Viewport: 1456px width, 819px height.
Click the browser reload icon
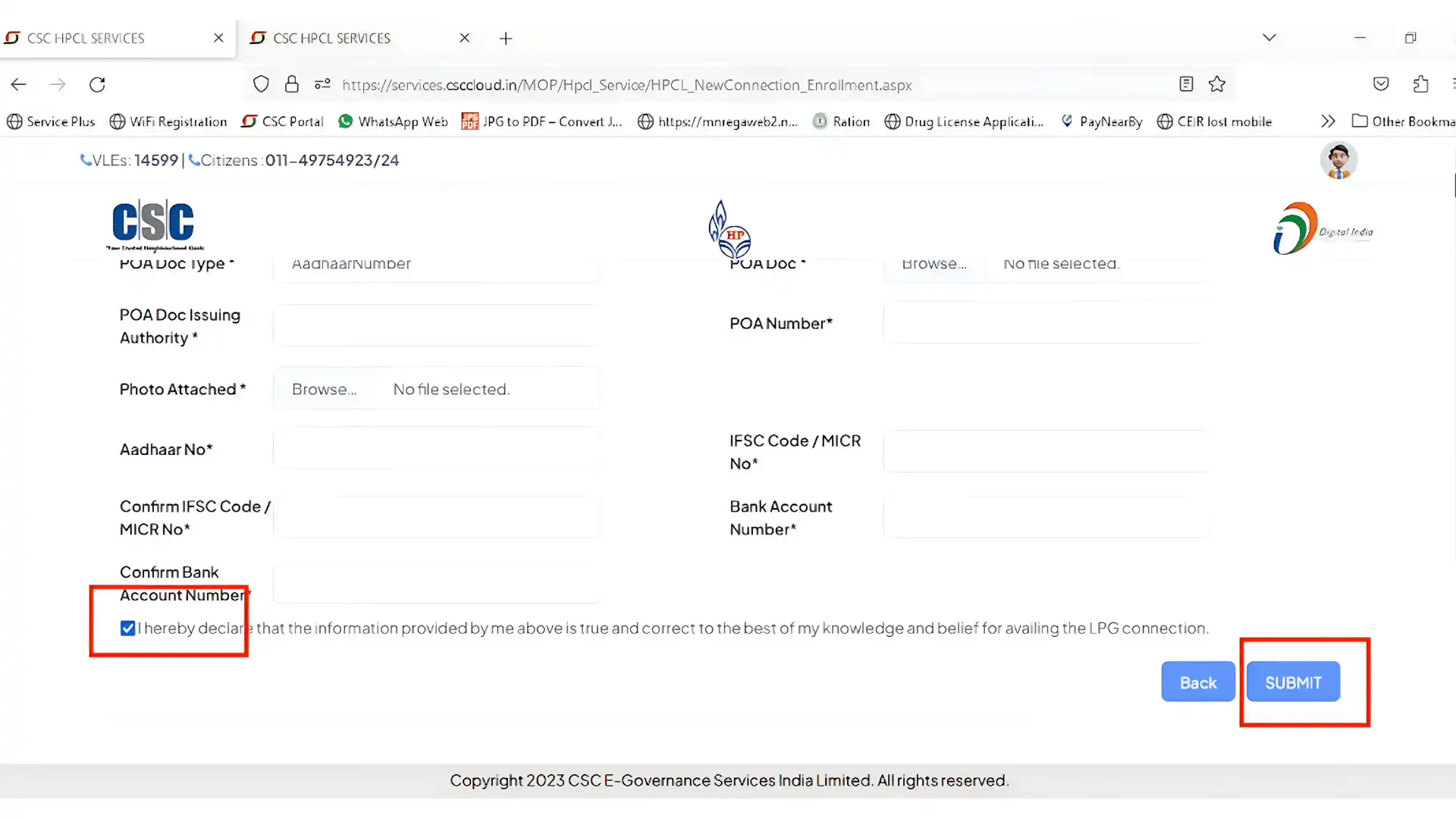pyautogui.click(x=97, y=84)
